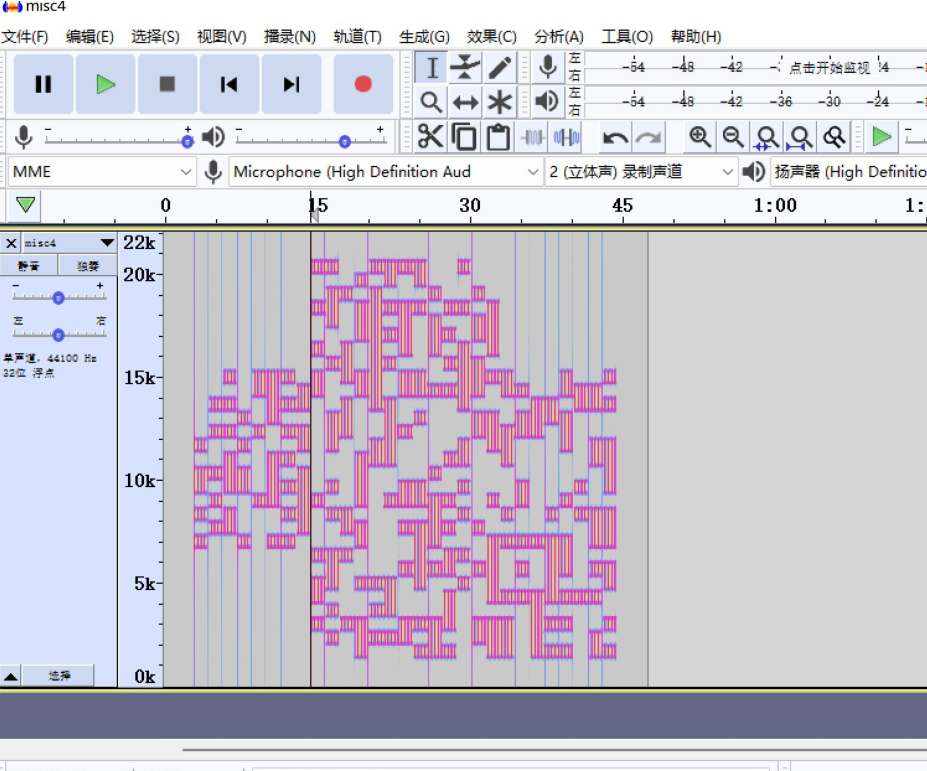Click the track gain slider knob
This screenshot has height=771, width=927.
coord(59,298)
